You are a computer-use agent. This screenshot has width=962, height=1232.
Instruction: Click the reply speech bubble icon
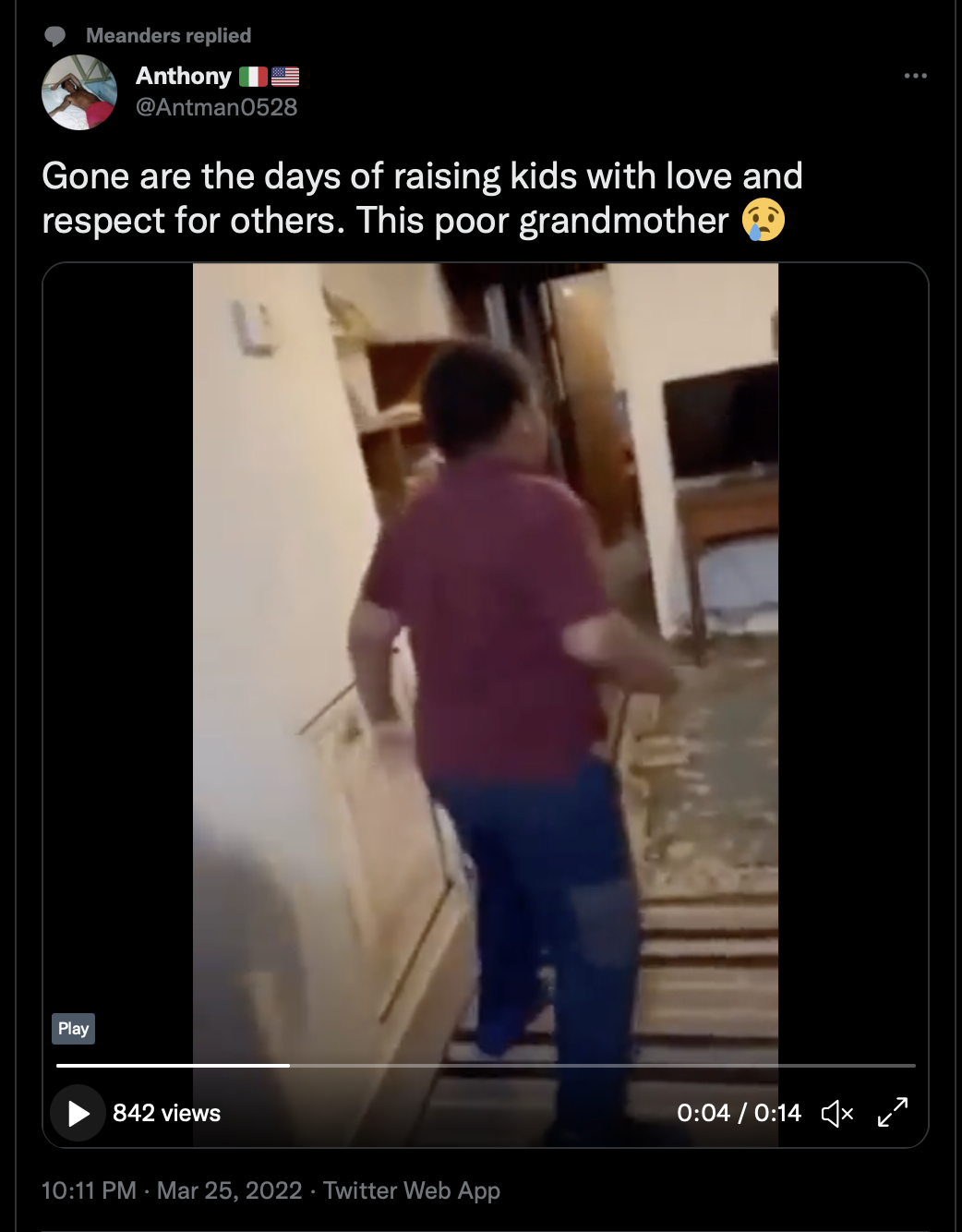click(x=55, y=36)
